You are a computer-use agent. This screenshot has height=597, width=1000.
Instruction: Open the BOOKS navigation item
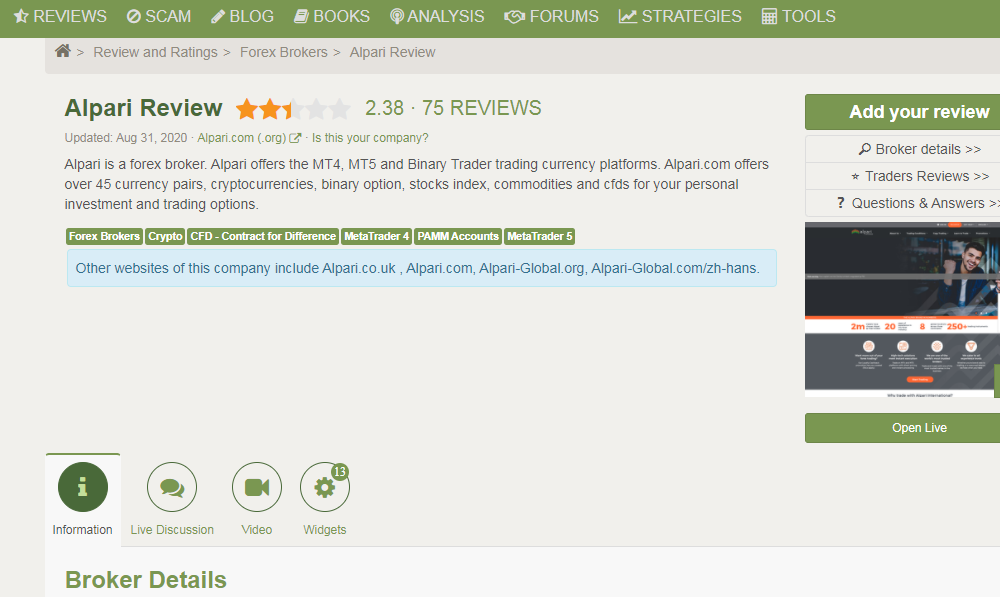tap(332, 17)
